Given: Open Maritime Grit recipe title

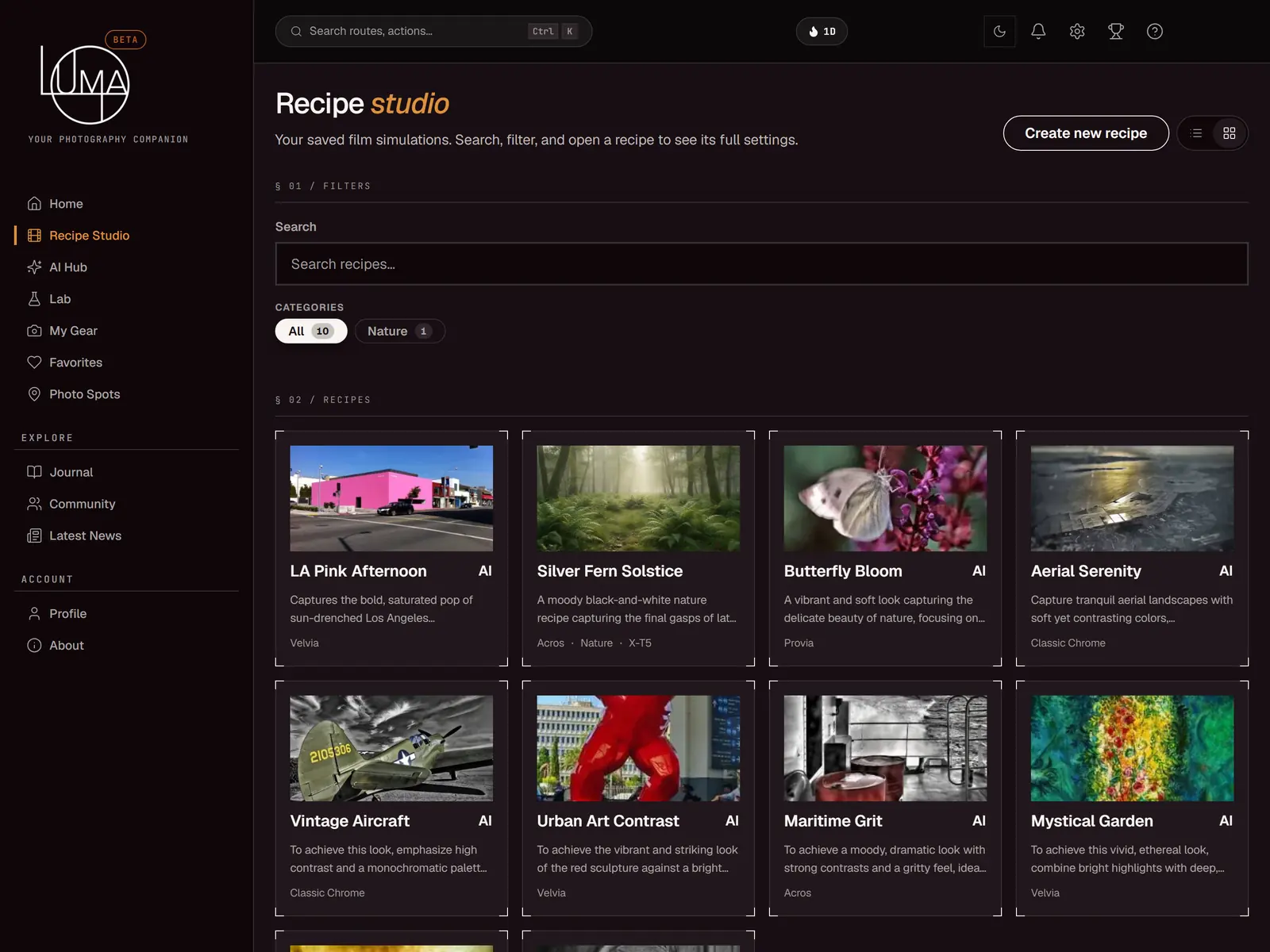Looking at the screenshot, I should [x=833, y=821].
